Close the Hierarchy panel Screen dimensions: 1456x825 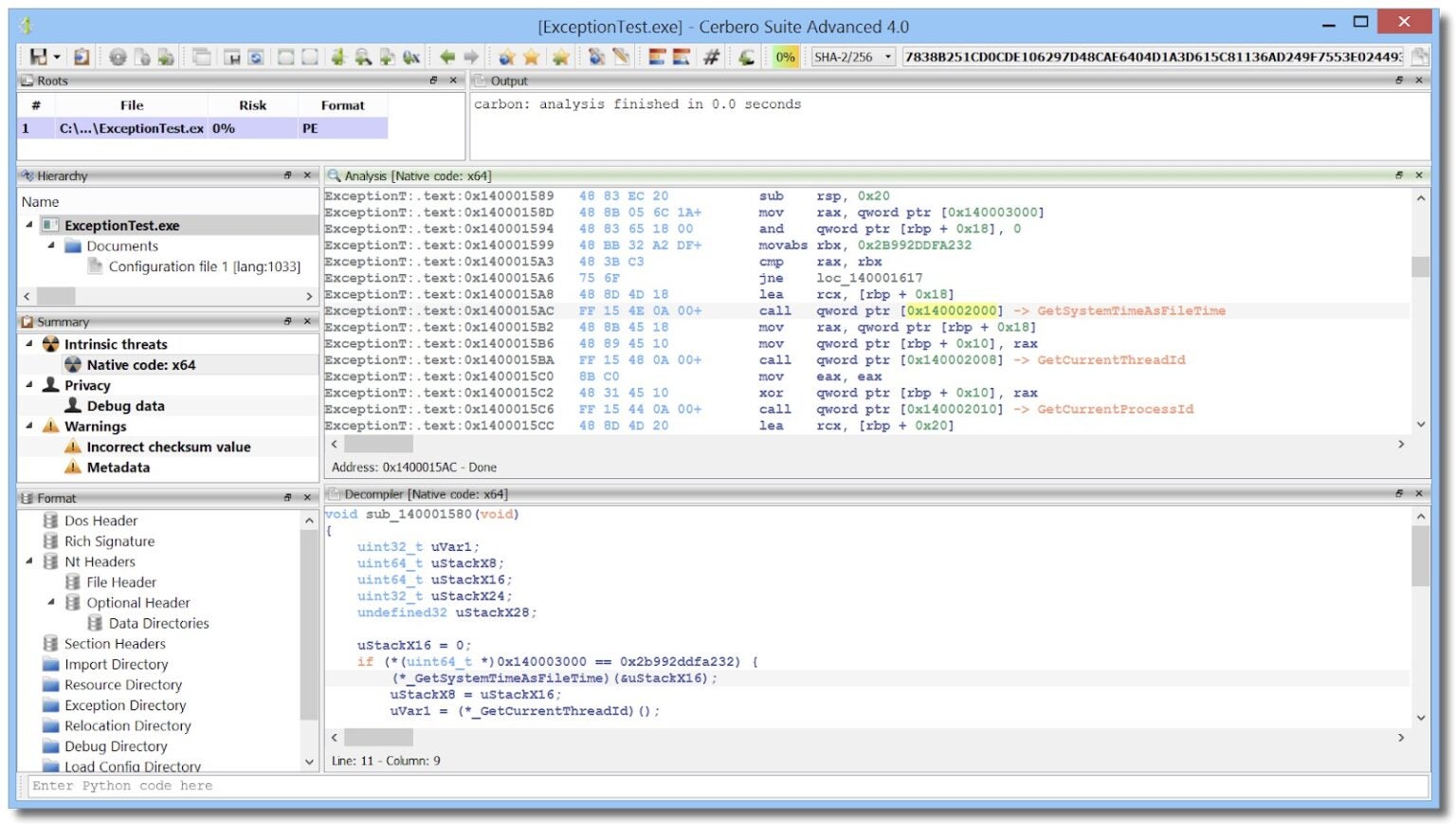tap(307, 175)
